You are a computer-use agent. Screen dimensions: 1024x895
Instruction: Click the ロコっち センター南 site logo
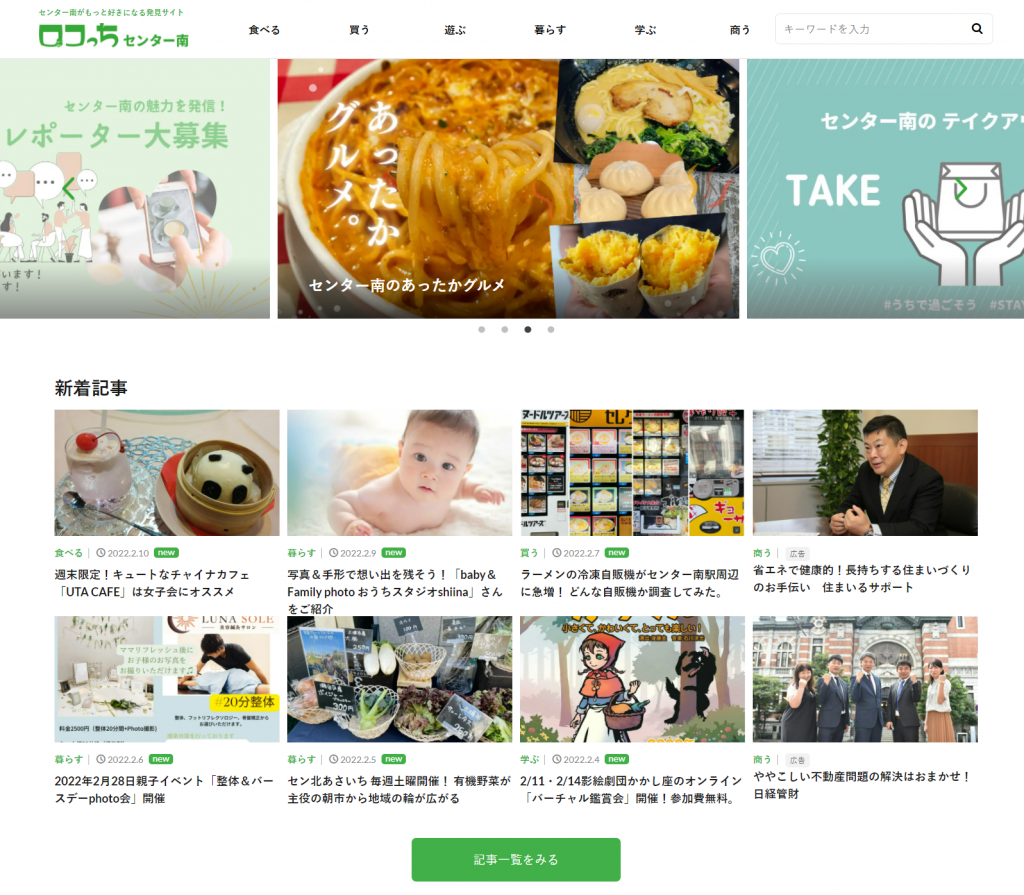click(x=114, y=29)
